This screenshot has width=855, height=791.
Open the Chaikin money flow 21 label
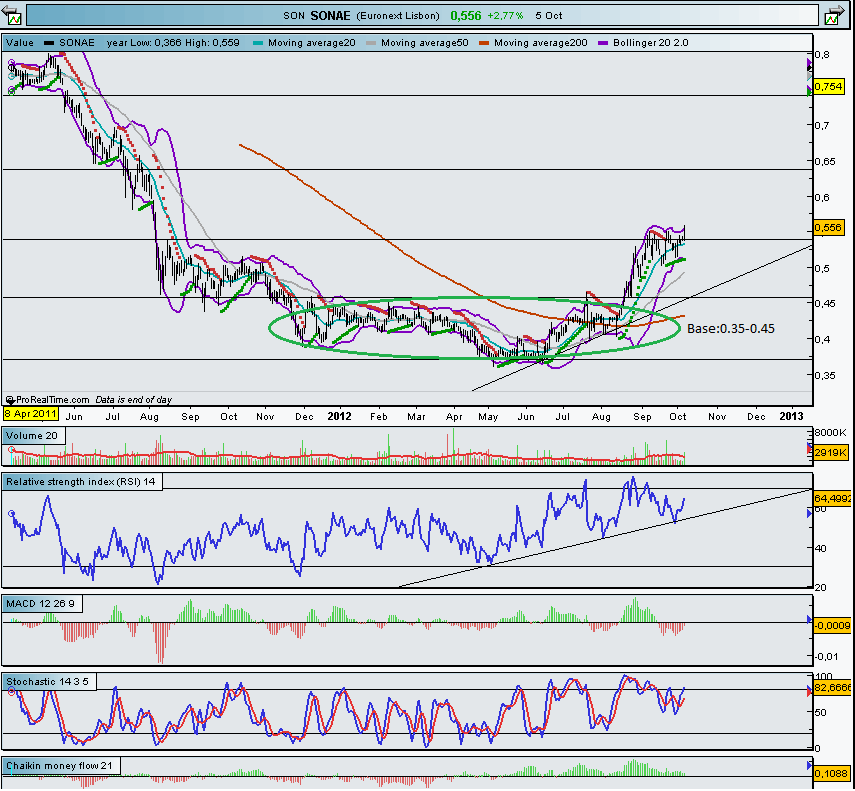pyautogui.click(x=61, y=766)
